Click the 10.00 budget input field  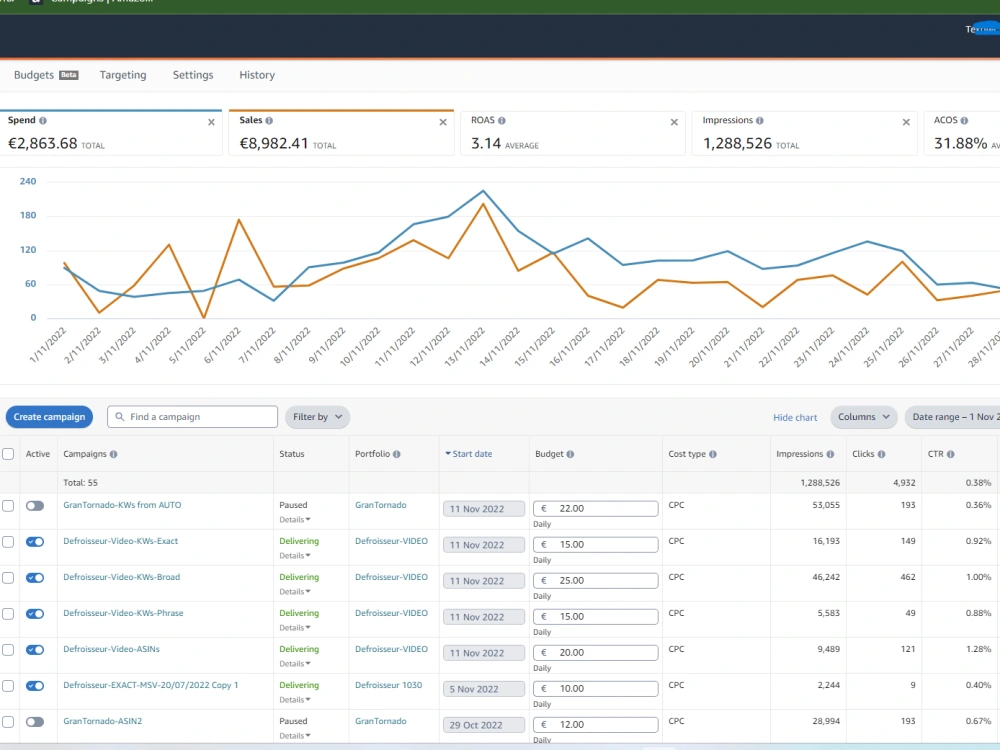pos(596,689)
